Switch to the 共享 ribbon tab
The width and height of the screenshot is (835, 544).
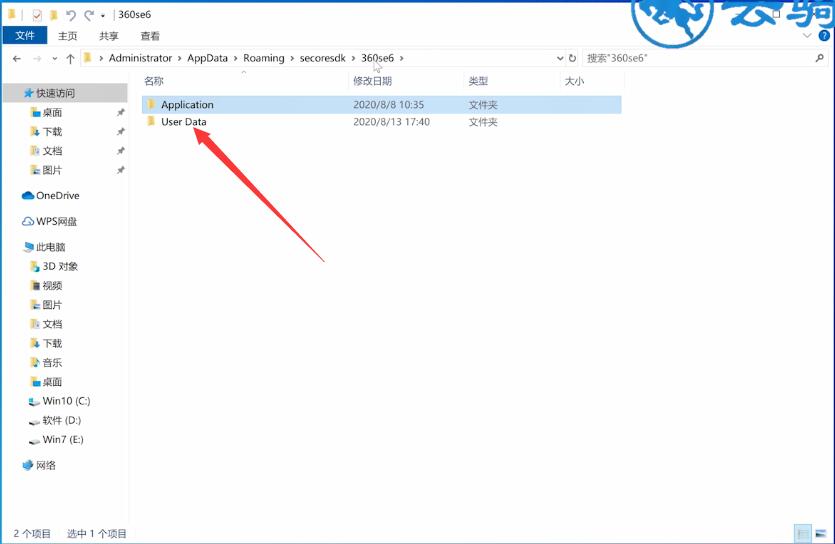click(109, 36)
